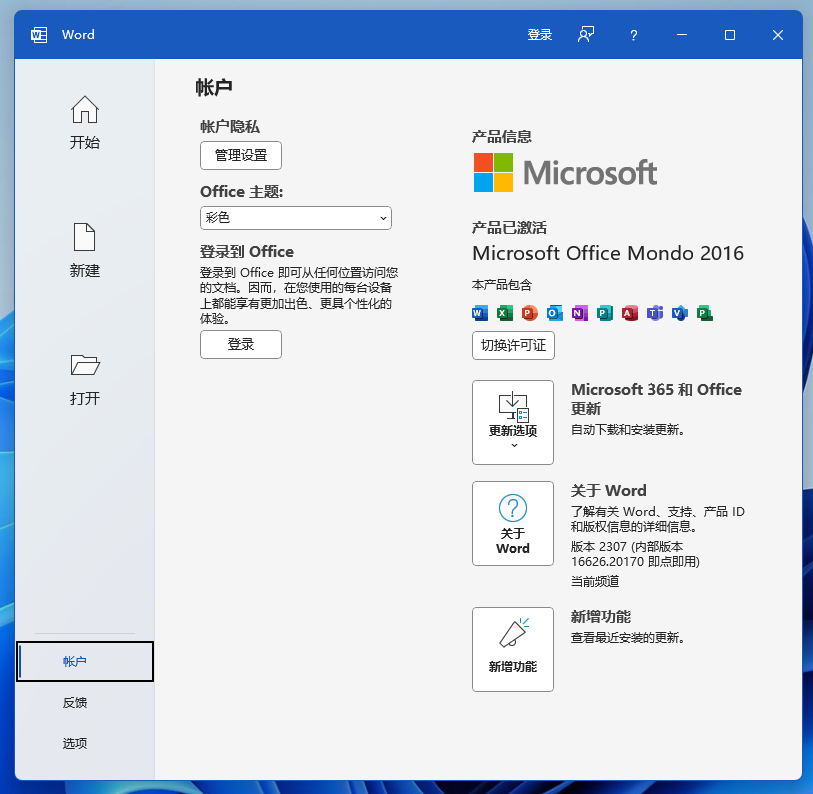Click Switch License (切换许可证) button
This screenshot has height=794, width=813.
513,345
